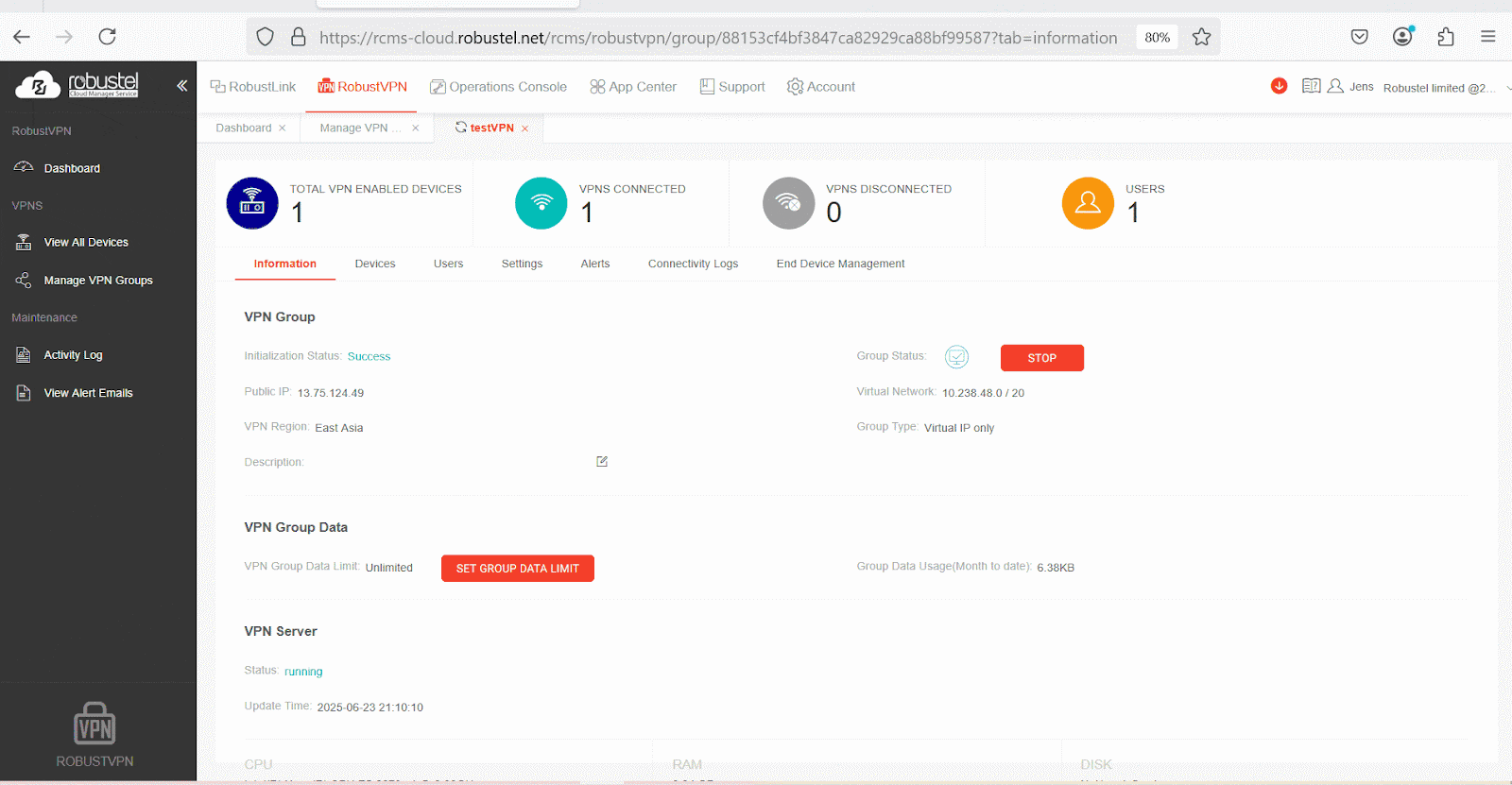Image resolution: width=1512 pixels, height=785 pixels.
Task: Click the RobustVPN logo at the sidebar bottom
Action: click(x=94, y=735)
